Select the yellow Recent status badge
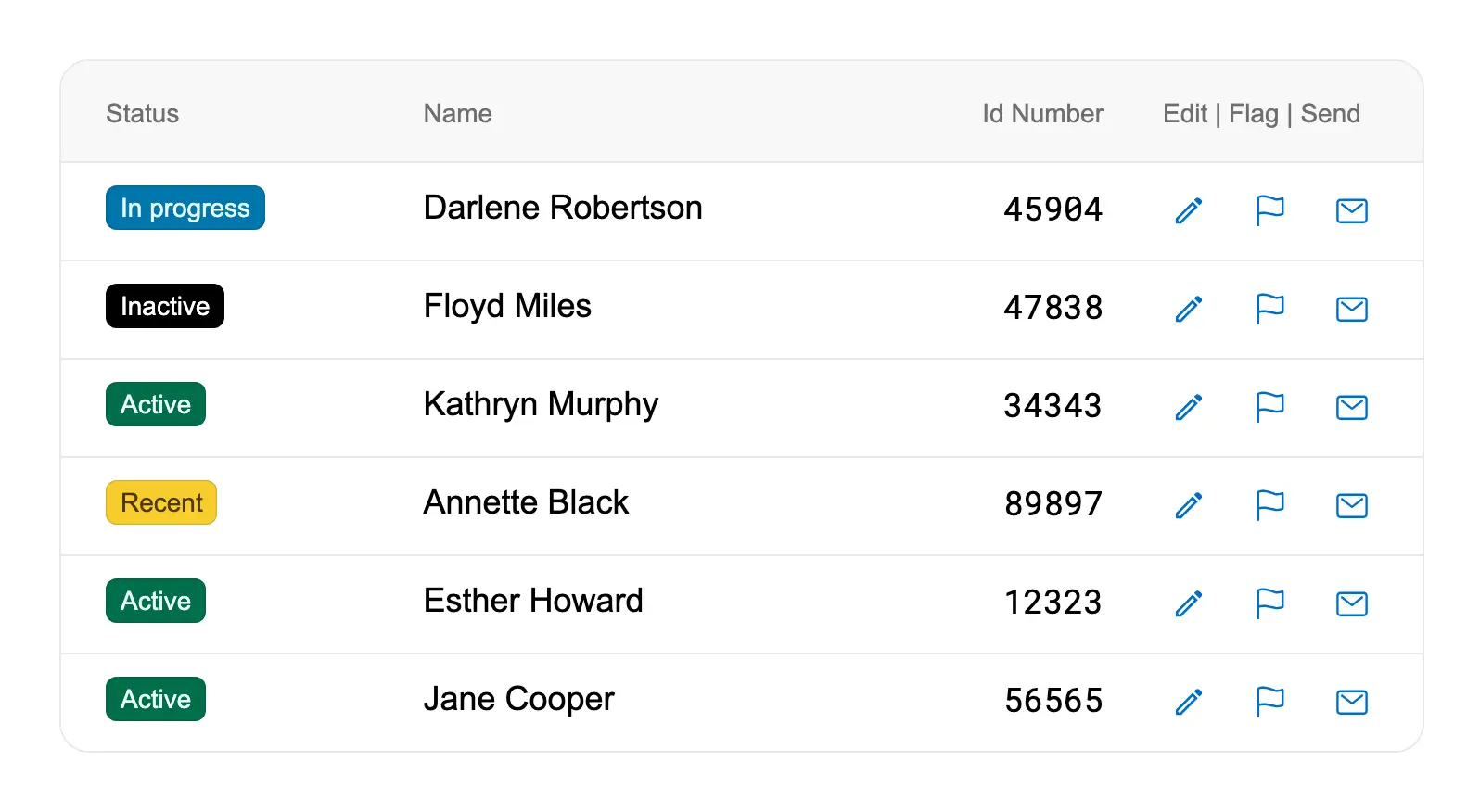Screen dimensions: 1480x812 pos(161,502)
